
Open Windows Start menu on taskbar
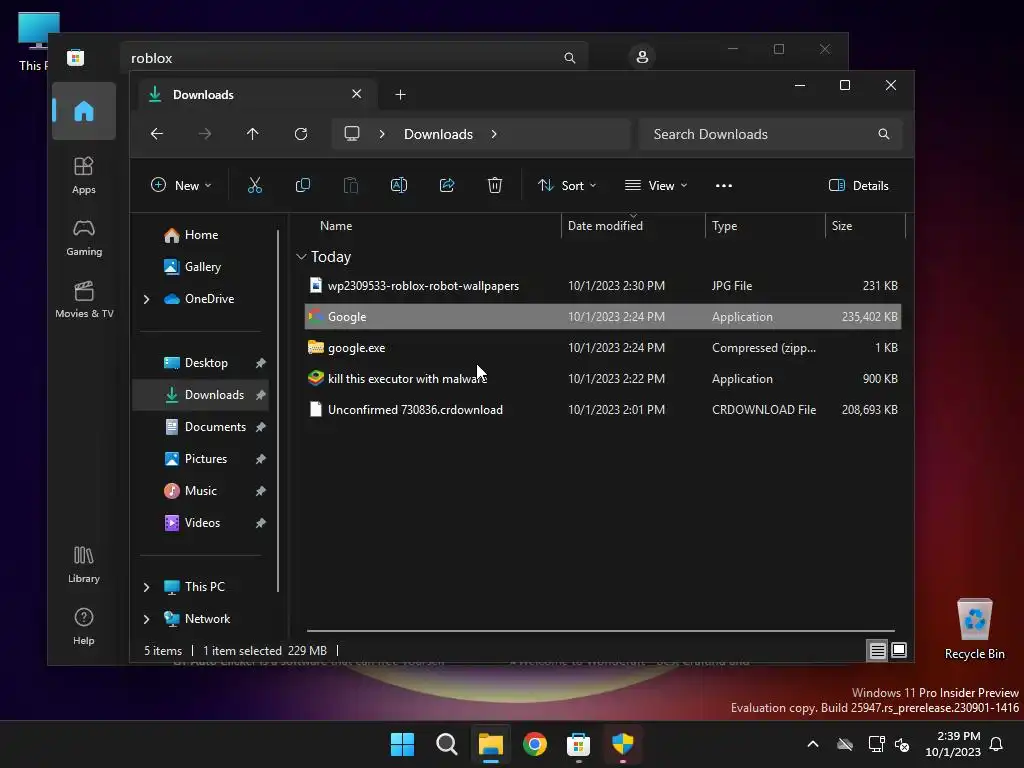pyautogui.click(x=402, y=744)
